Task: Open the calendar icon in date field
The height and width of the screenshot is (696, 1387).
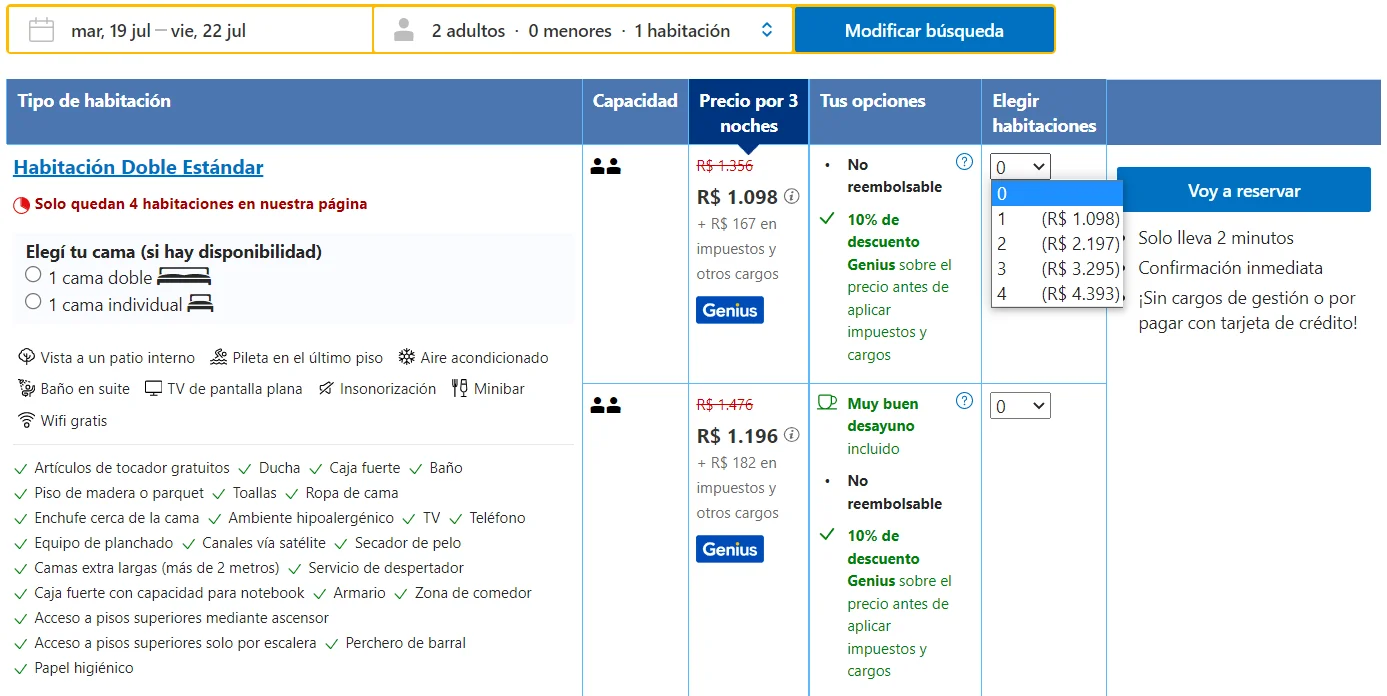Action: (x=41, y=30)
